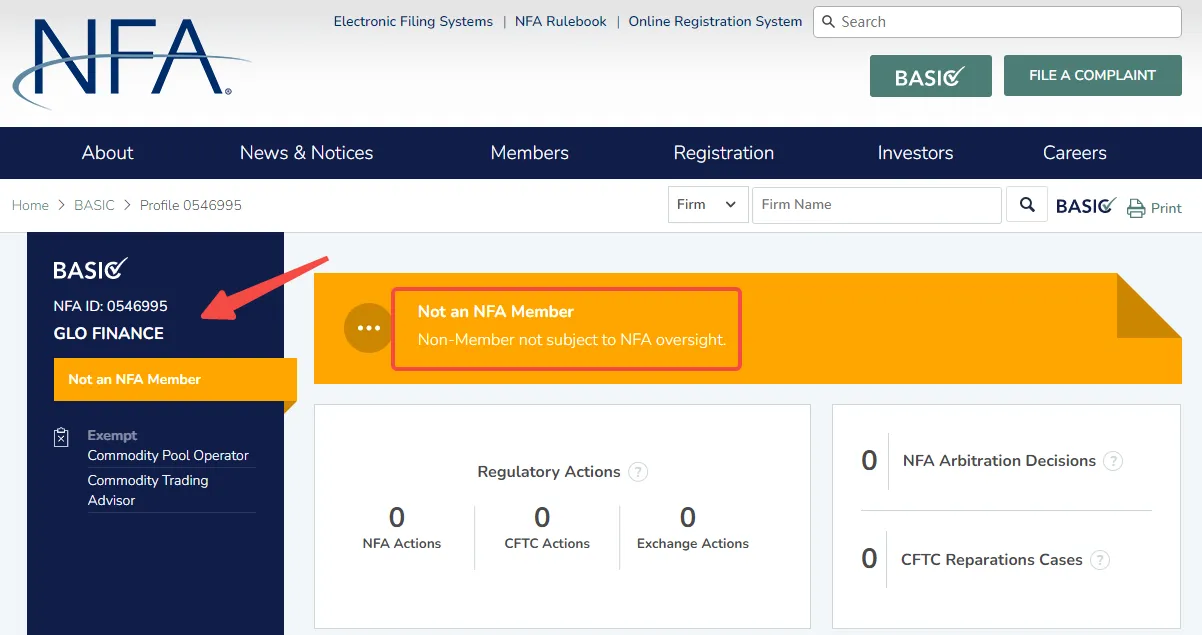
Task: Click the NFA Actions count
Action: click(x=397, y=517)
